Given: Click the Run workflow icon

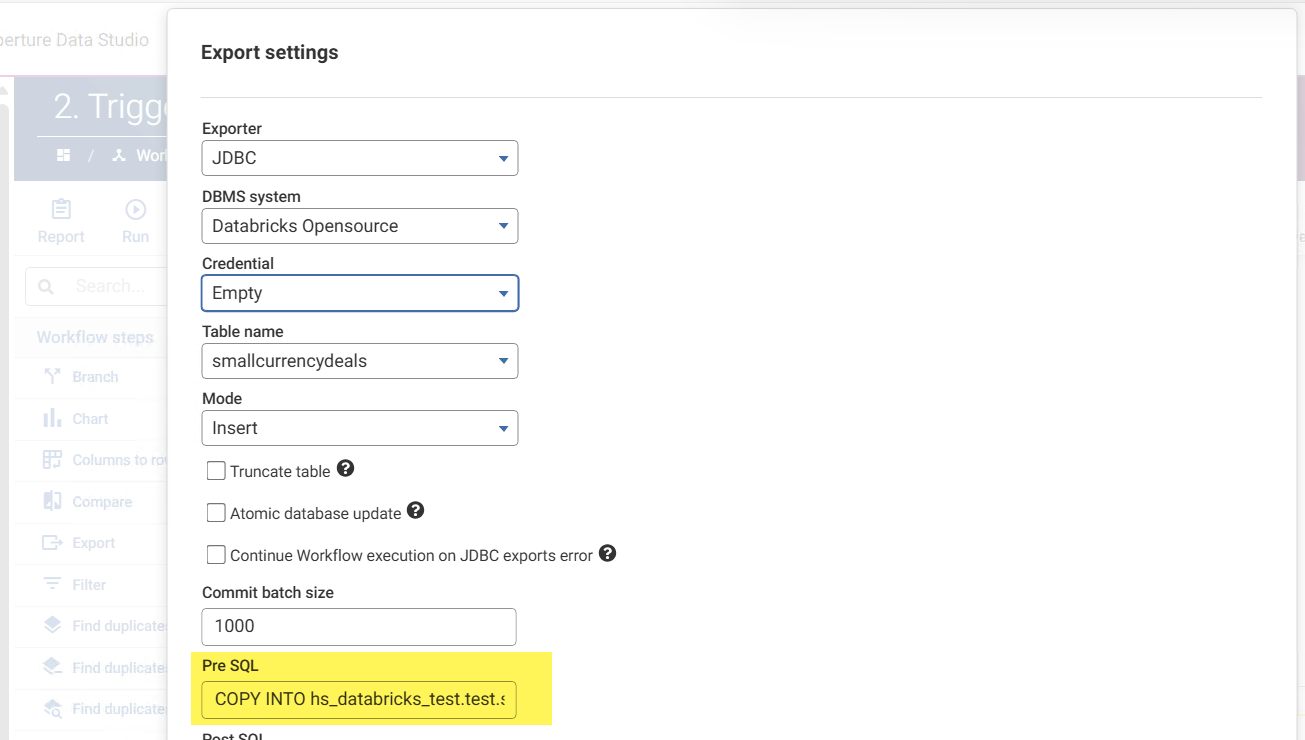Looking at the screenshot, I should [135, 209].
